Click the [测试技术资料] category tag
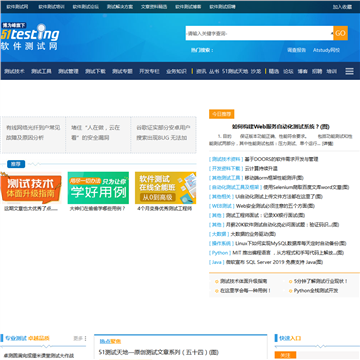 point(226,159)
